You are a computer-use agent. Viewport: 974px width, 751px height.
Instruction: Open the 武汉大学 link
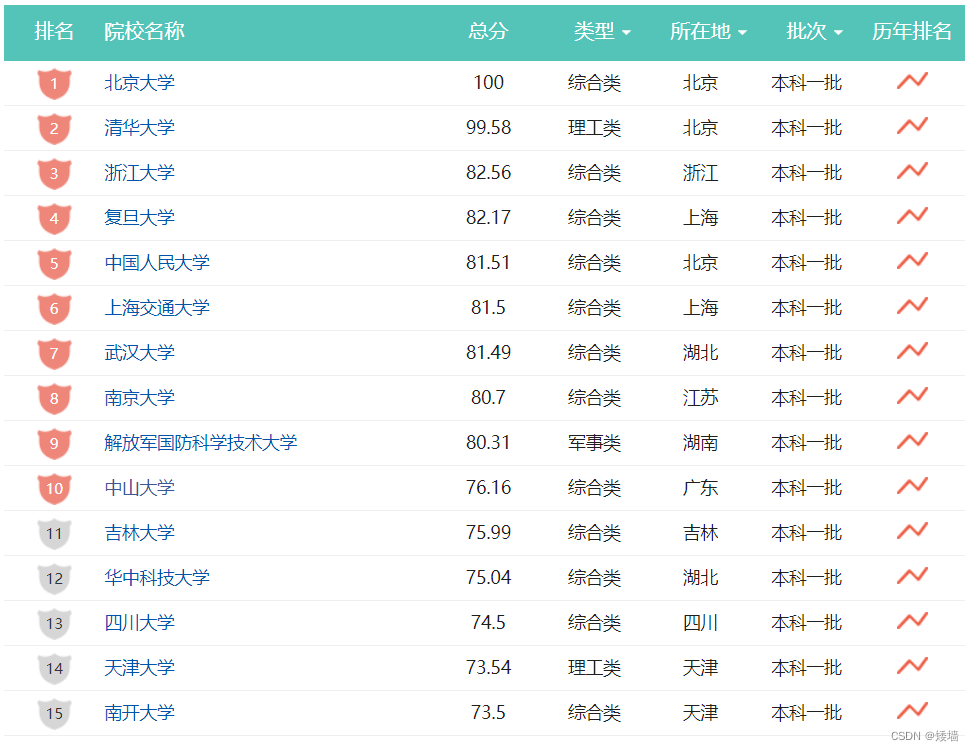coord(140,353)
